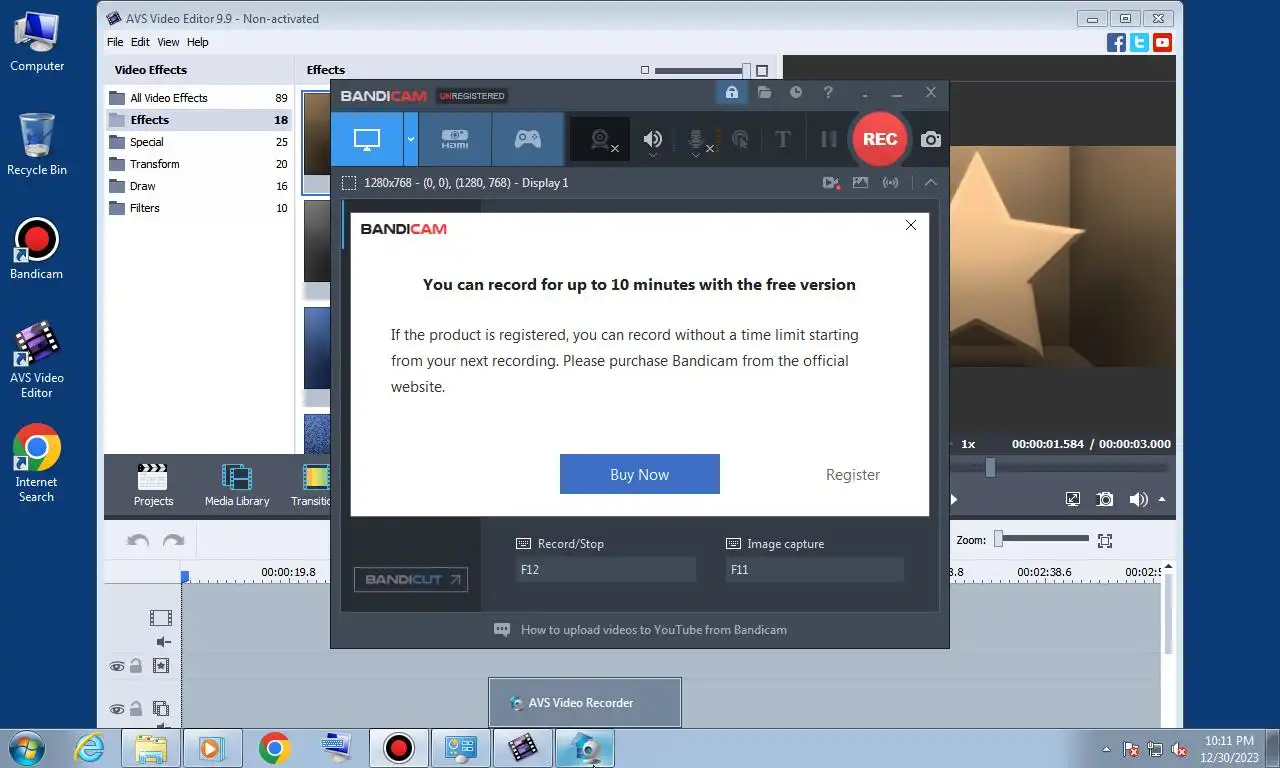Click the AVS preview full screen icon
This screenshot has height=768, width=1280.
click(1073, 499)
